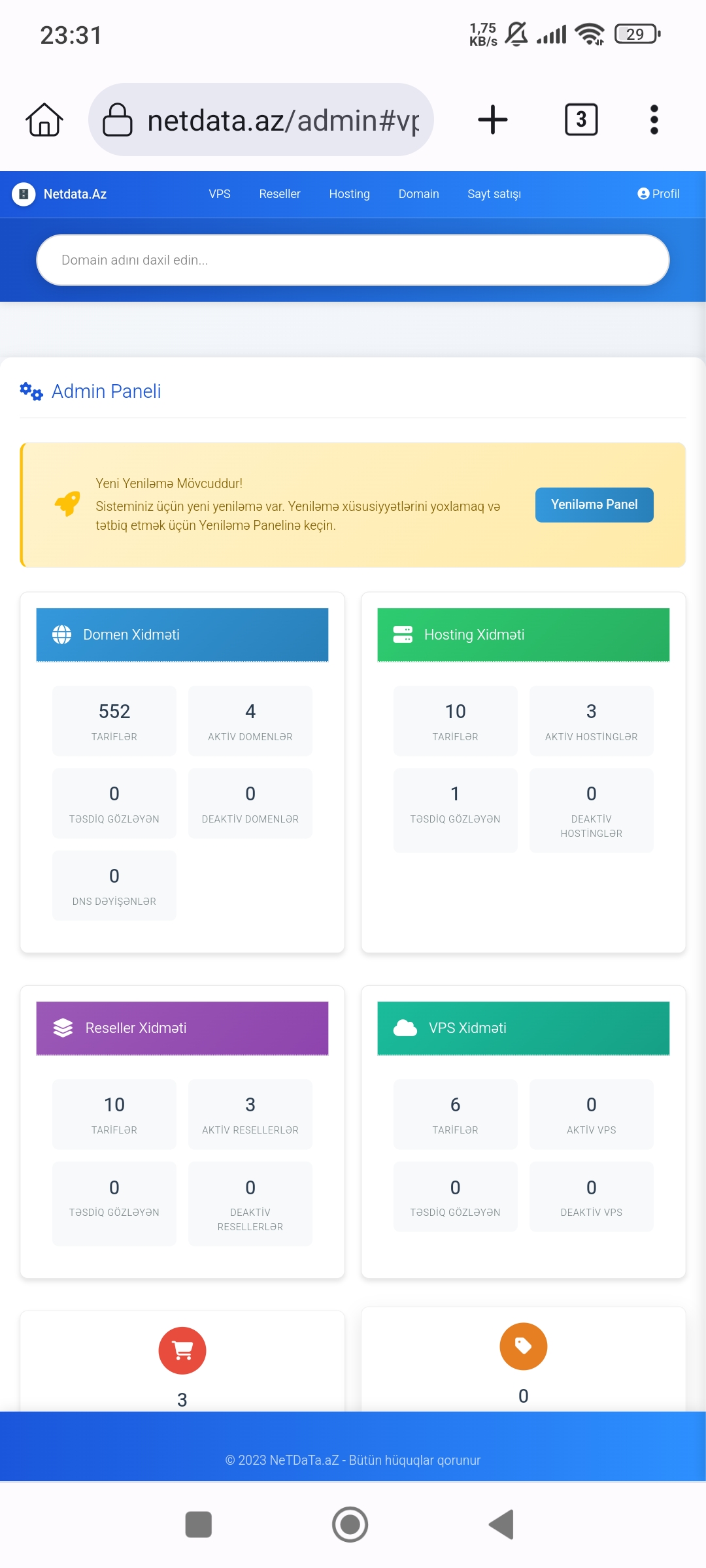Viewport: 706px width, 1568px height.
Task: Tap the browser URL address bar
Action: pyautogui.click(x=261, y=120)
